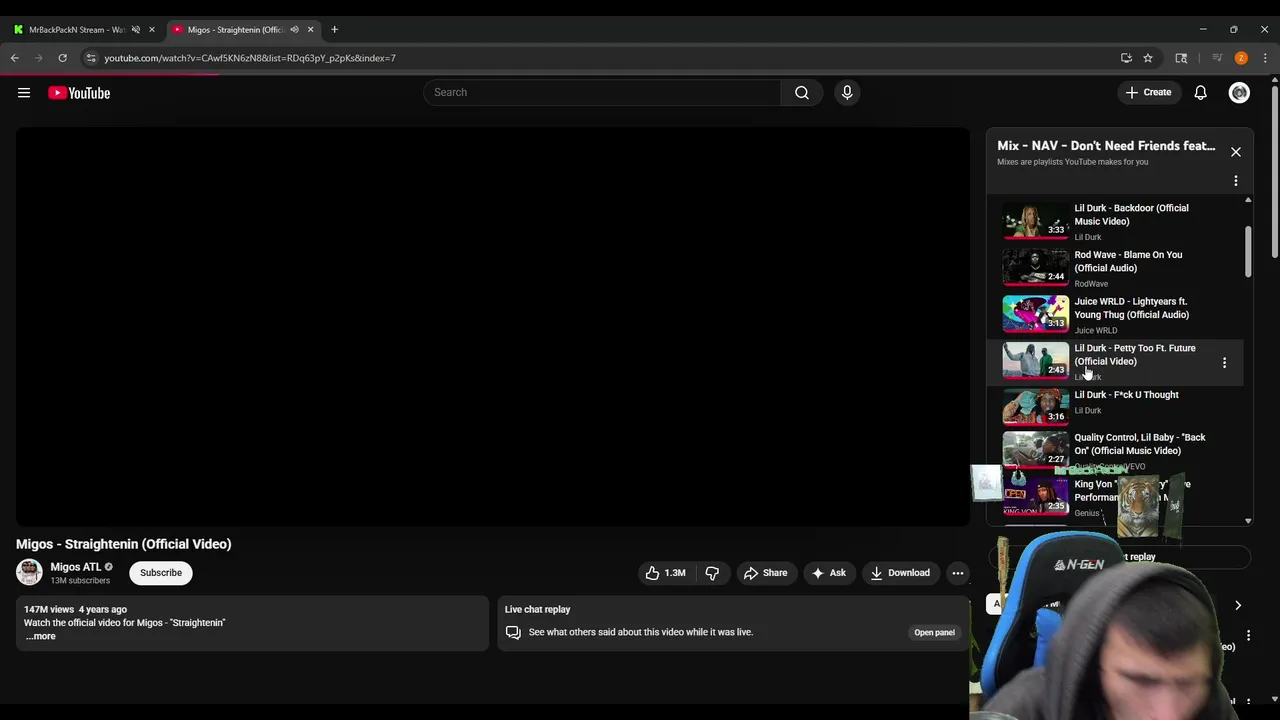The image size is (1280, 720).
Task: Open a new browser tab
Action: [x=334, y=30]
